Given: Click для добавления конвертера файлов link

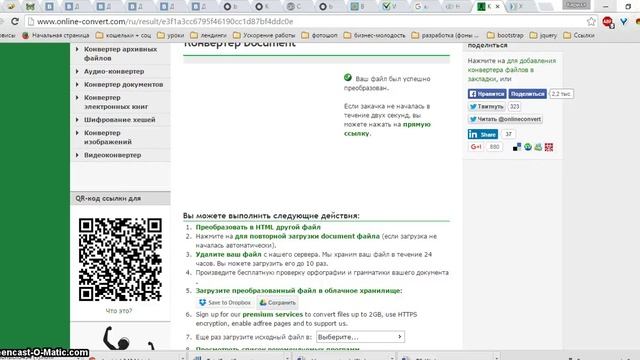Looking at the screenshot, I should 511,70.
